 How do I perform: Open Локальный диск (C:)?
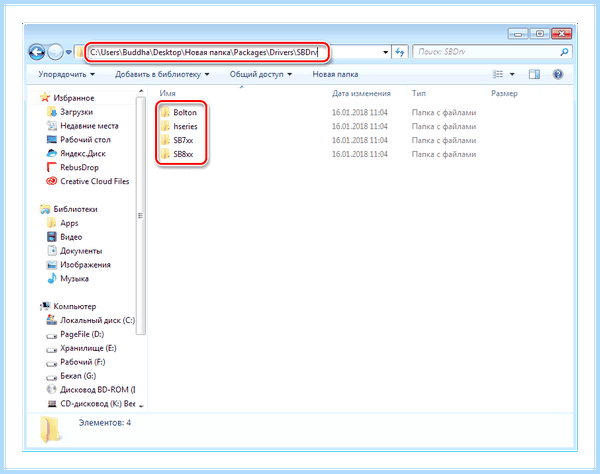pyautogui.click(x=97, y=320)
